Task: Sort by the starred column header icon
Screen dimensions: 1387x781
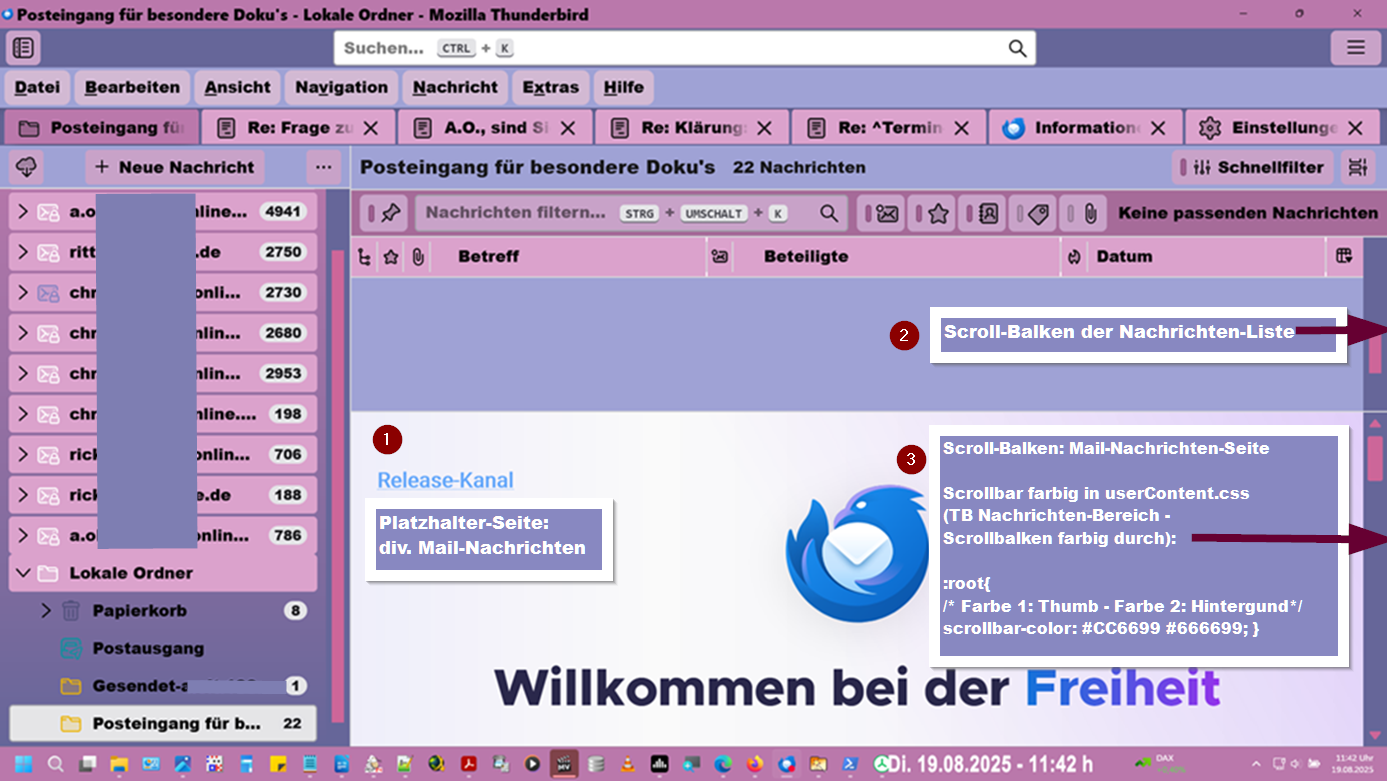Action: click(391, 257)
